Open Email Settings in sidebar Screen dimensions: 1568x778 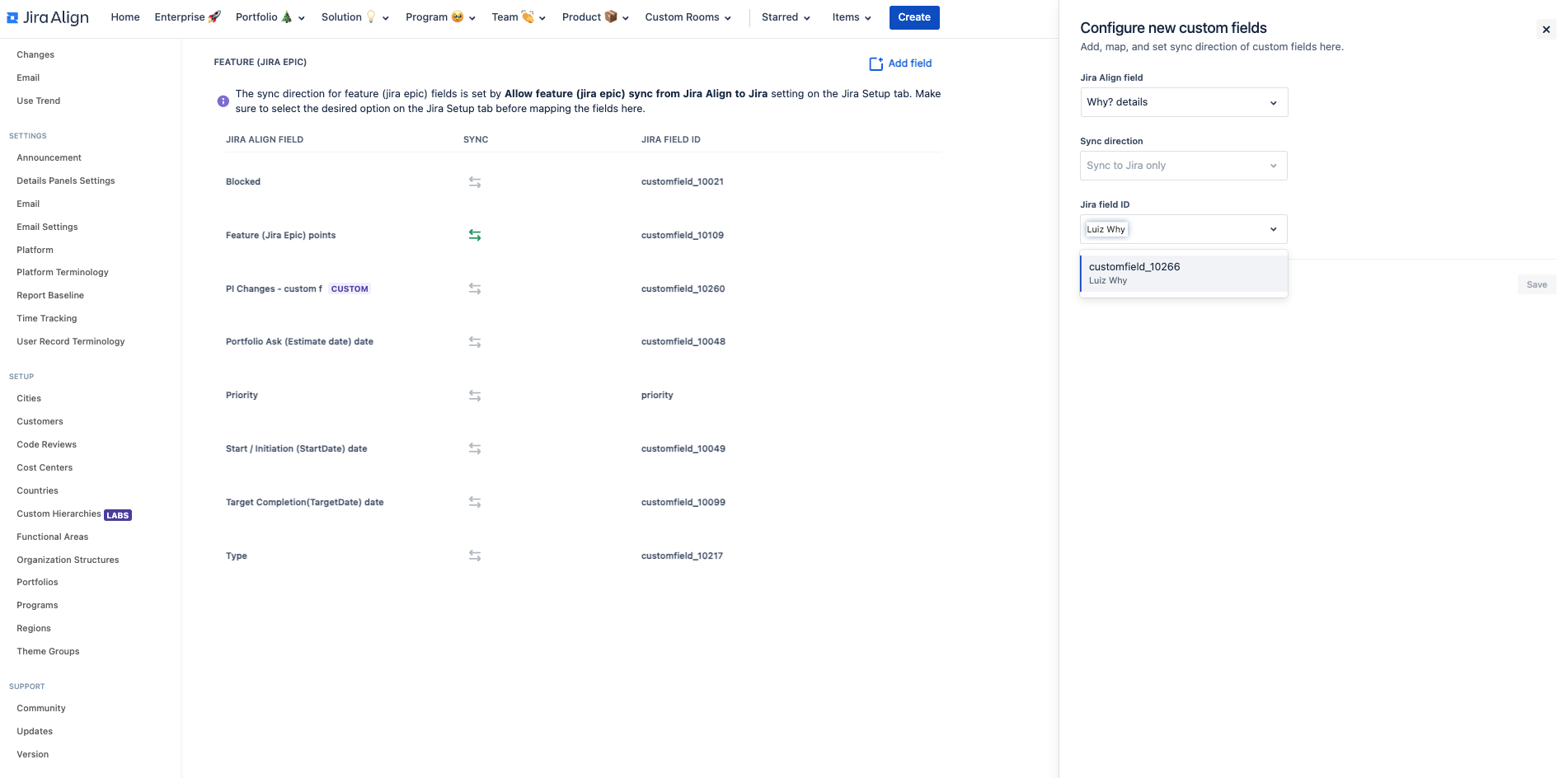pos(47,227)
